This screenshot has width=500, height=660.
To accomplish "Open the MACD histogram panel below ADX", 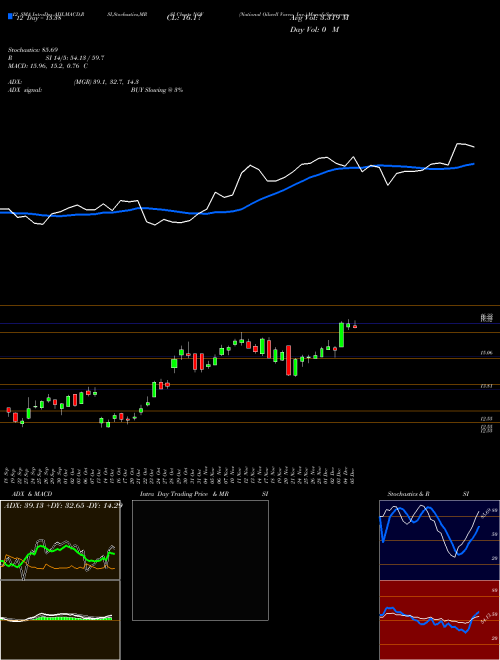I will tap(60, 620).
